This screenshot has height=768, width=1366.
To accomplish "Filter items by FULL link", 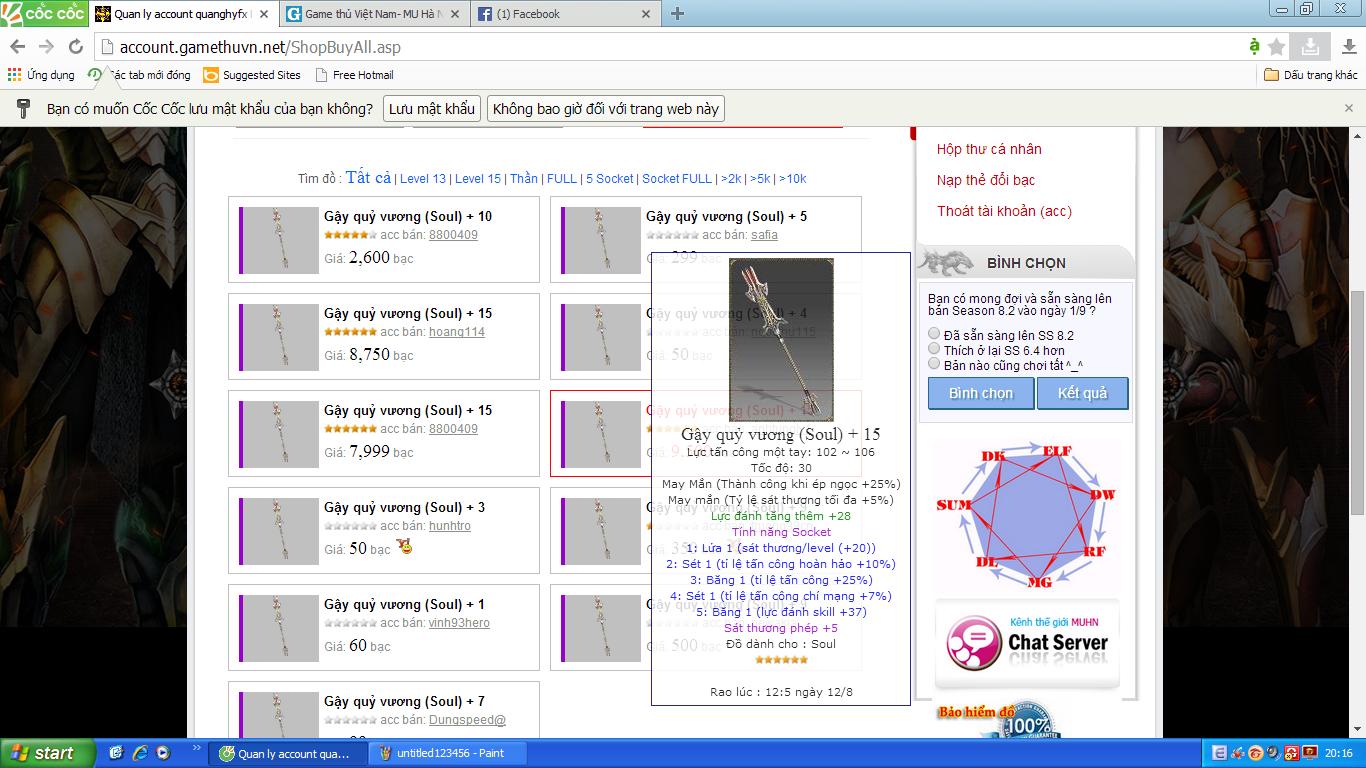I will click(x=562, y=178).
